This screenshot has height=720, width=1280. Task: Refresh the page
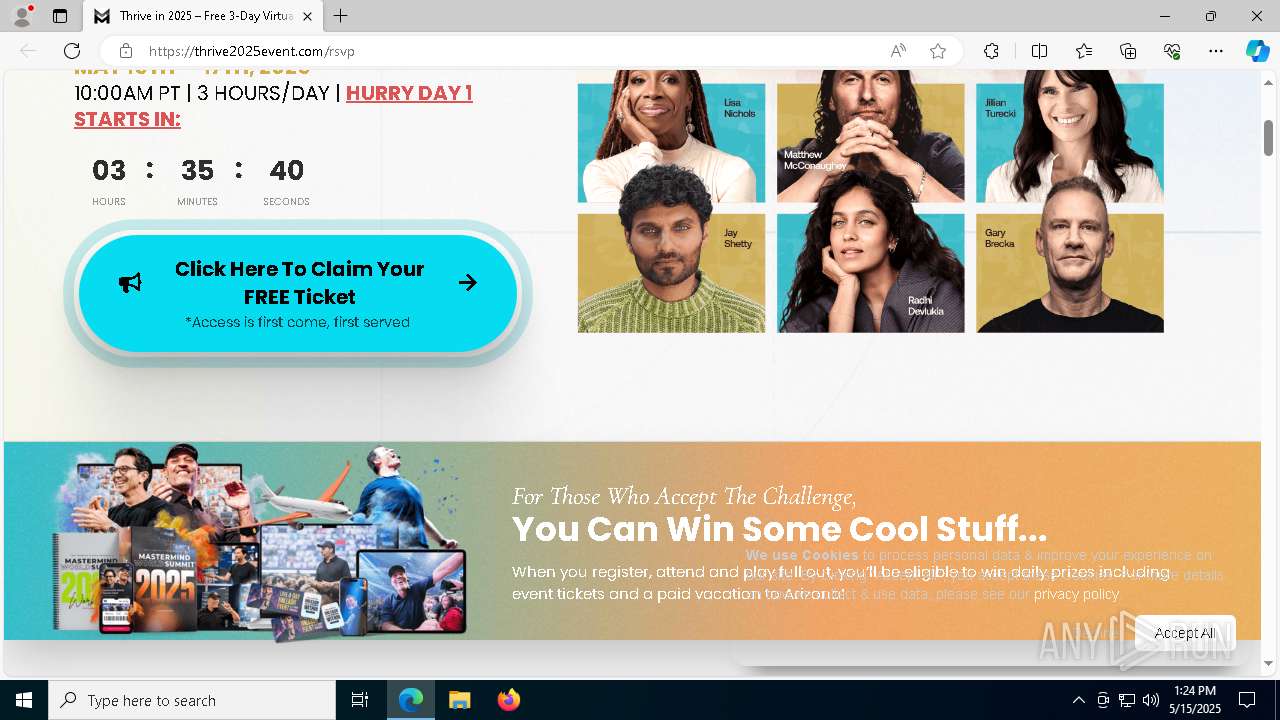(72, 51)
